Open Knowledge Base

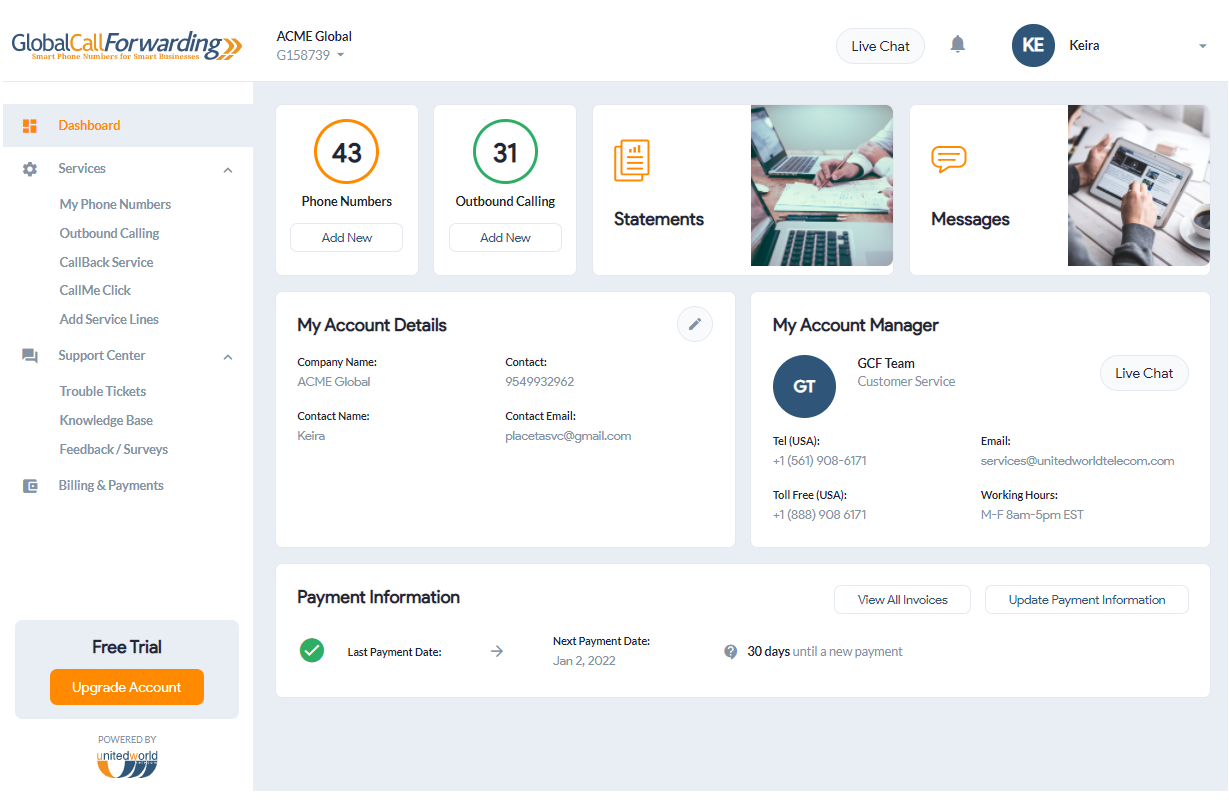[x=106, y=420]
